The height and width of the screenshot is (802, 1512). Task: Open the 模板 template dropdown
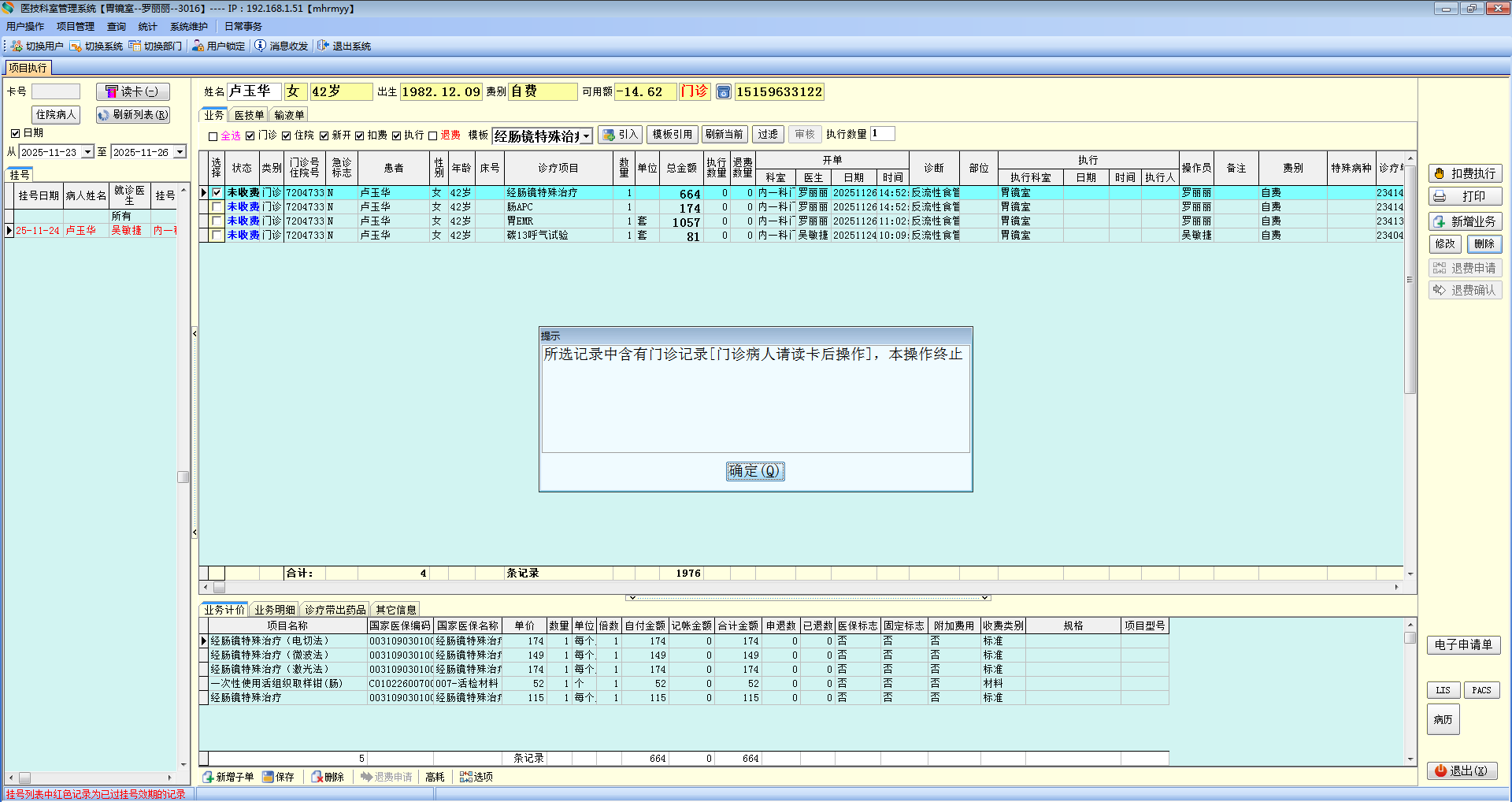coord(587,136)
